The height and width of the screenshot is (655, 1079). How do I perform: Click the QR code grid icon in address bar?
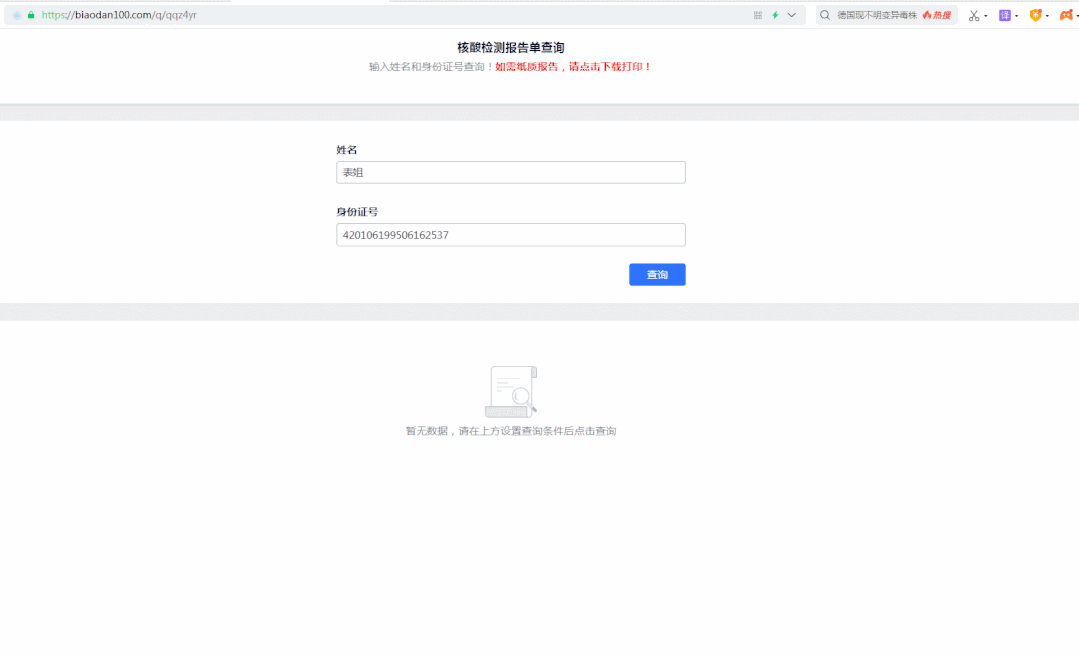pos(758,15)
